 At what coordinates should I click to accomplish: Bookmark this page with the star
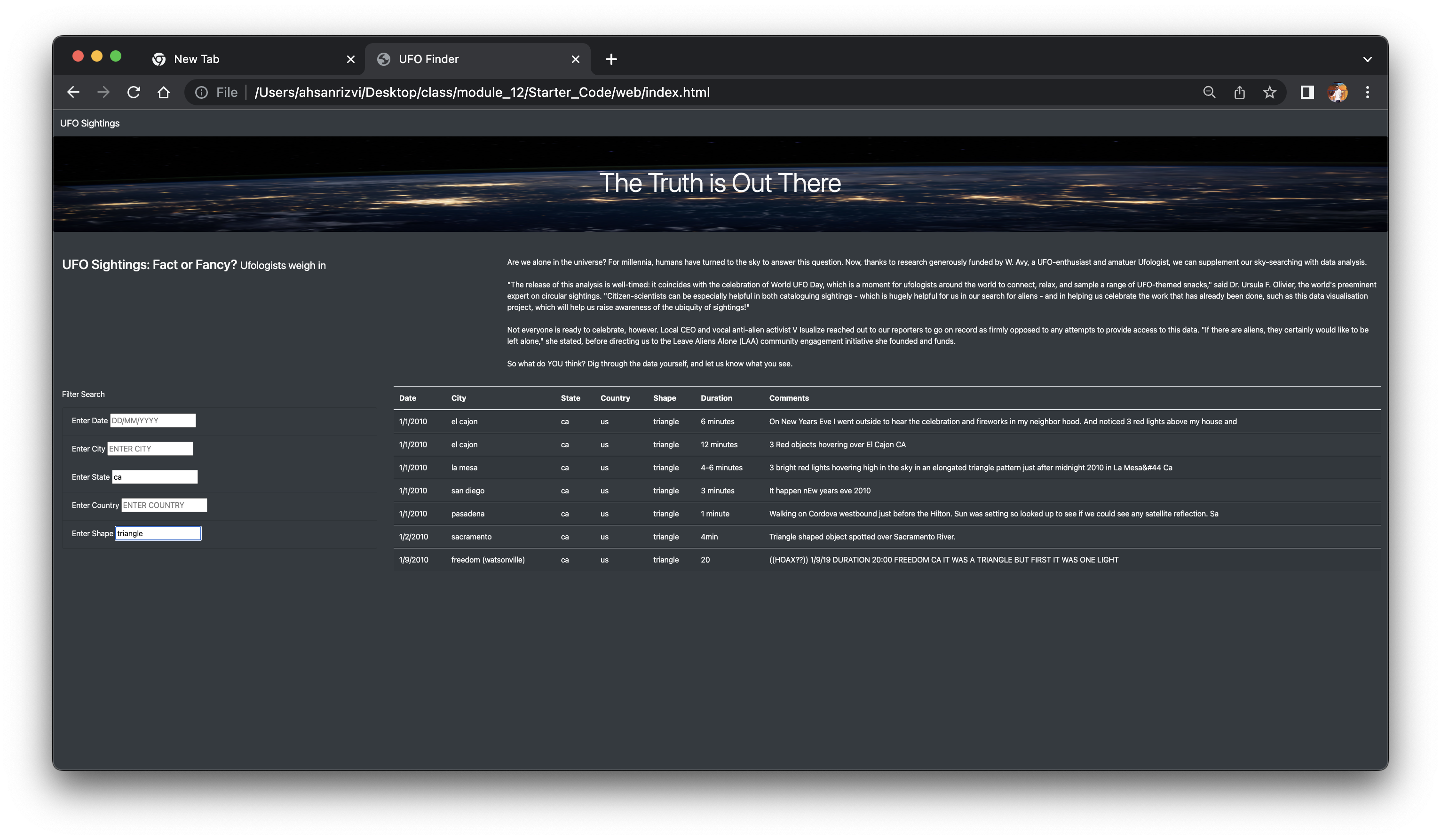(1269, 92)
